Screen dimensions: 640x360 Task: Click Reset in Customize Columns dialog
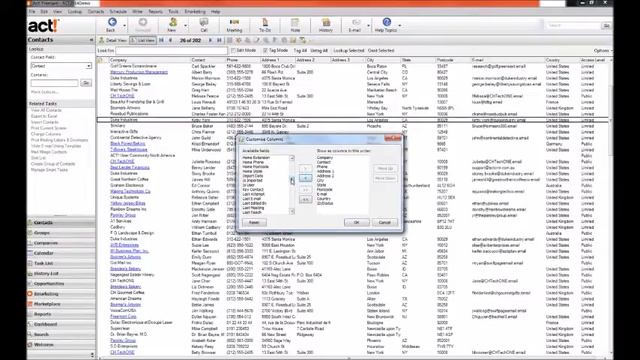point(254,222)
